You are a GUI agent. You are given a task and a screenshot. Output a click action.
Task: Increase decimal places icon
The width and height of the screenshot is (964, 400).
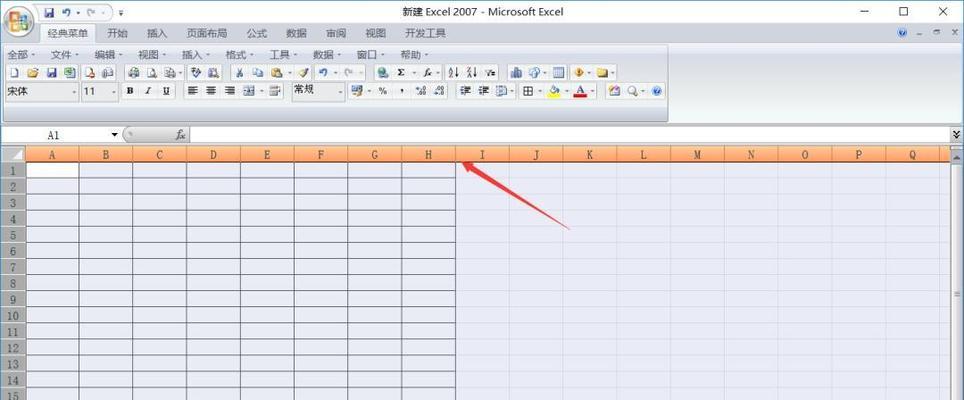[x=421, y=91]
